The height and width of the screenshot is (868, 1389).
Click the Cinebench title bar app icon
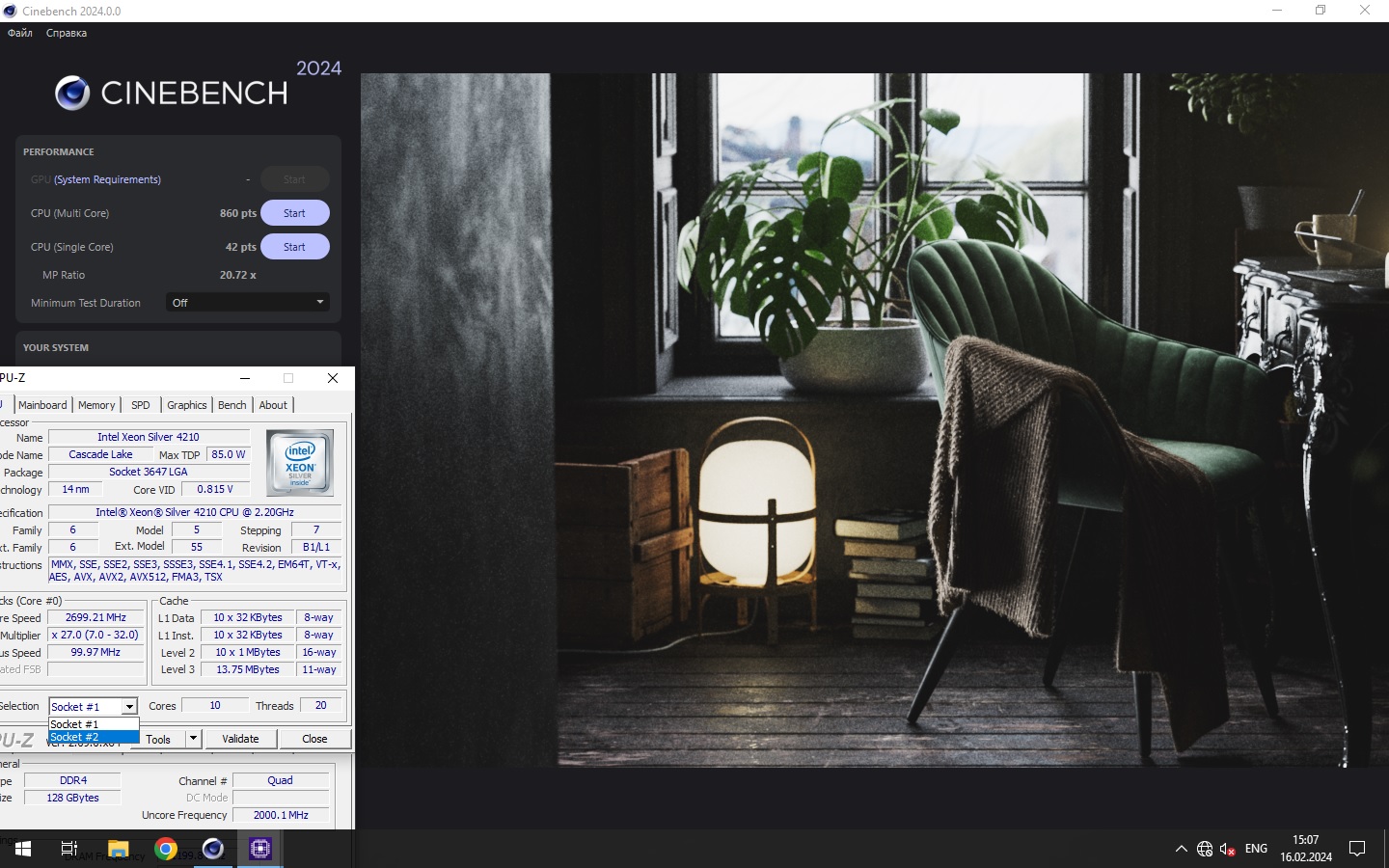tap(11, 11)
